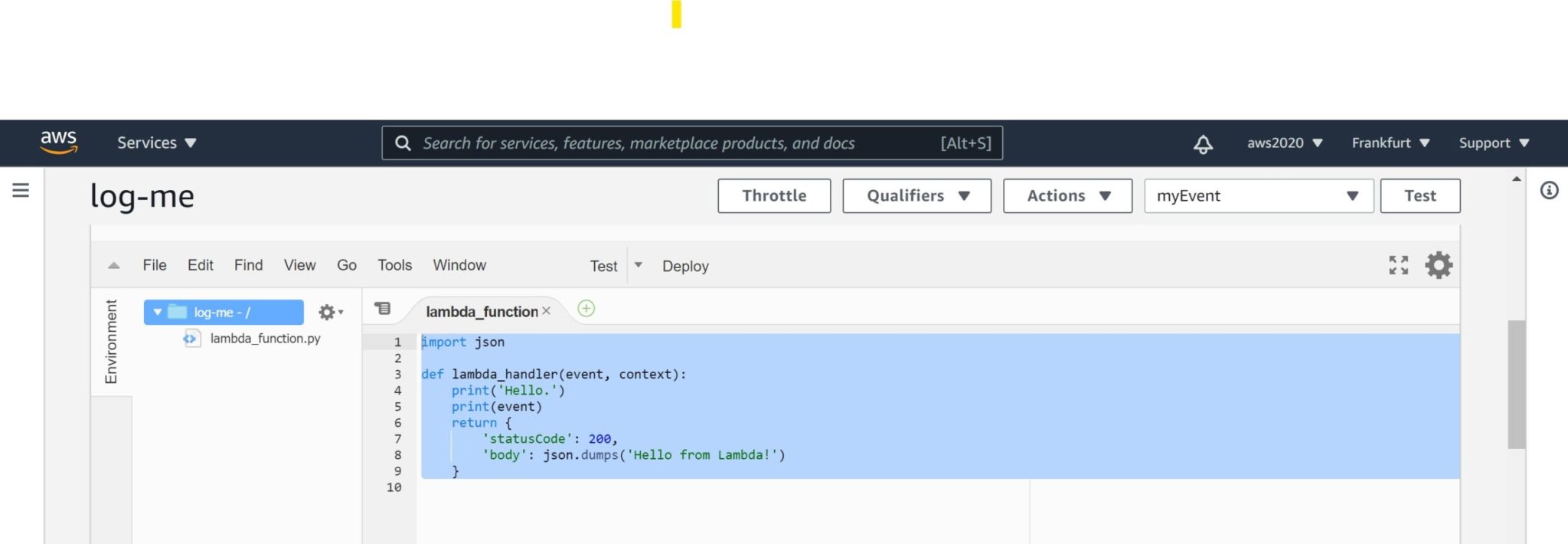Open the notifications bell icon

(1203, 143)
